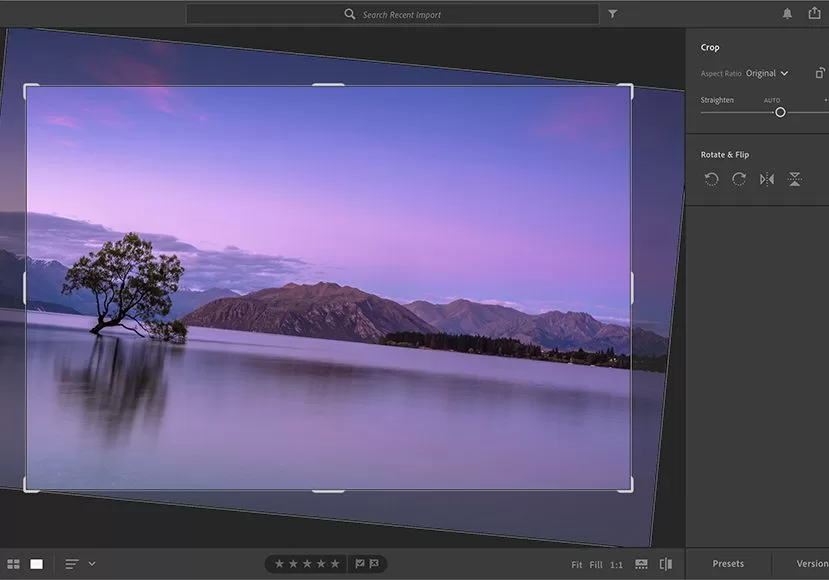Expand the sort order chevron
This screenshot has width=829, height=580.
(92, 564)
